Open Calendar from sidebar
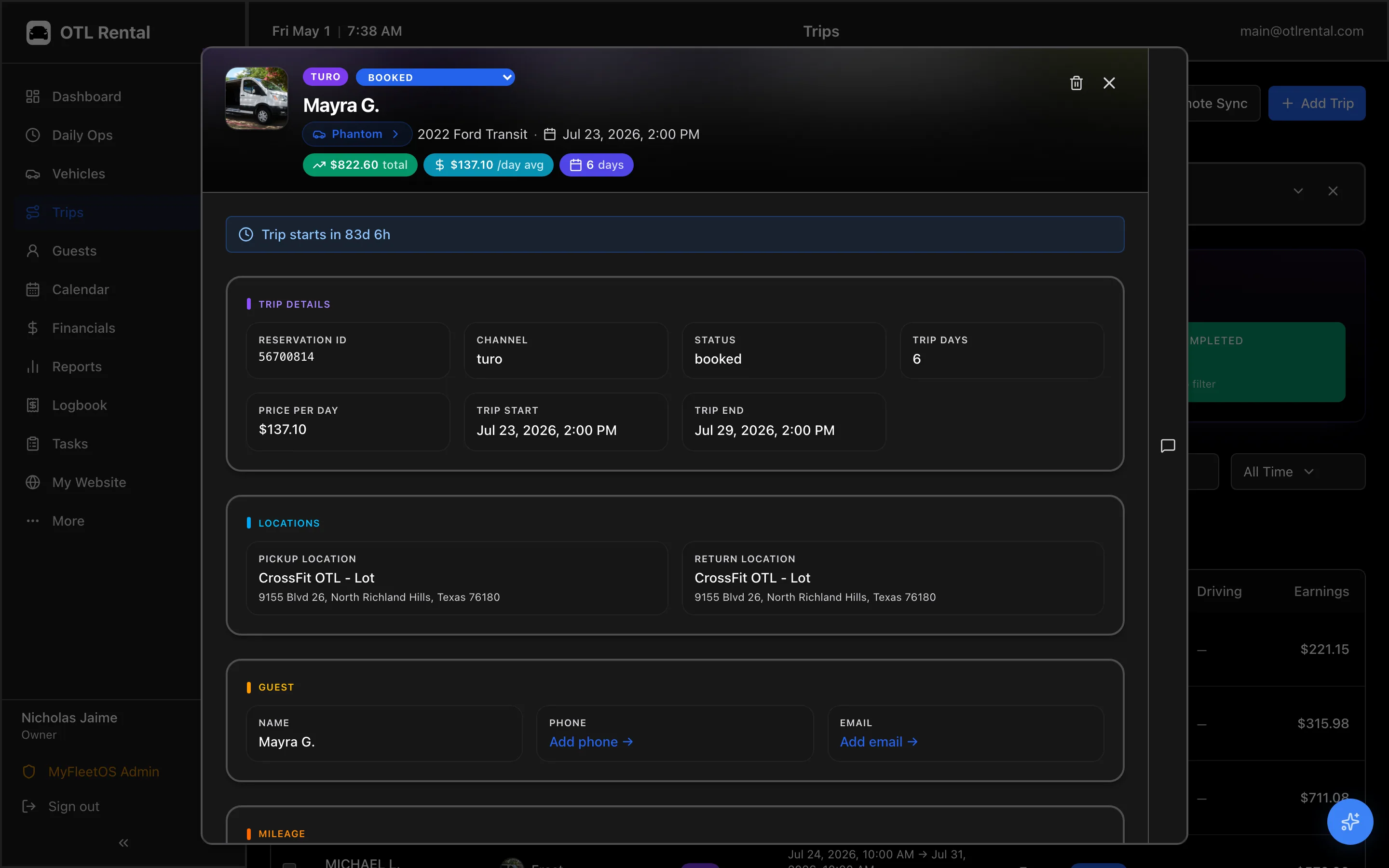Screen dimensions: 1389x868 [81, 289]
